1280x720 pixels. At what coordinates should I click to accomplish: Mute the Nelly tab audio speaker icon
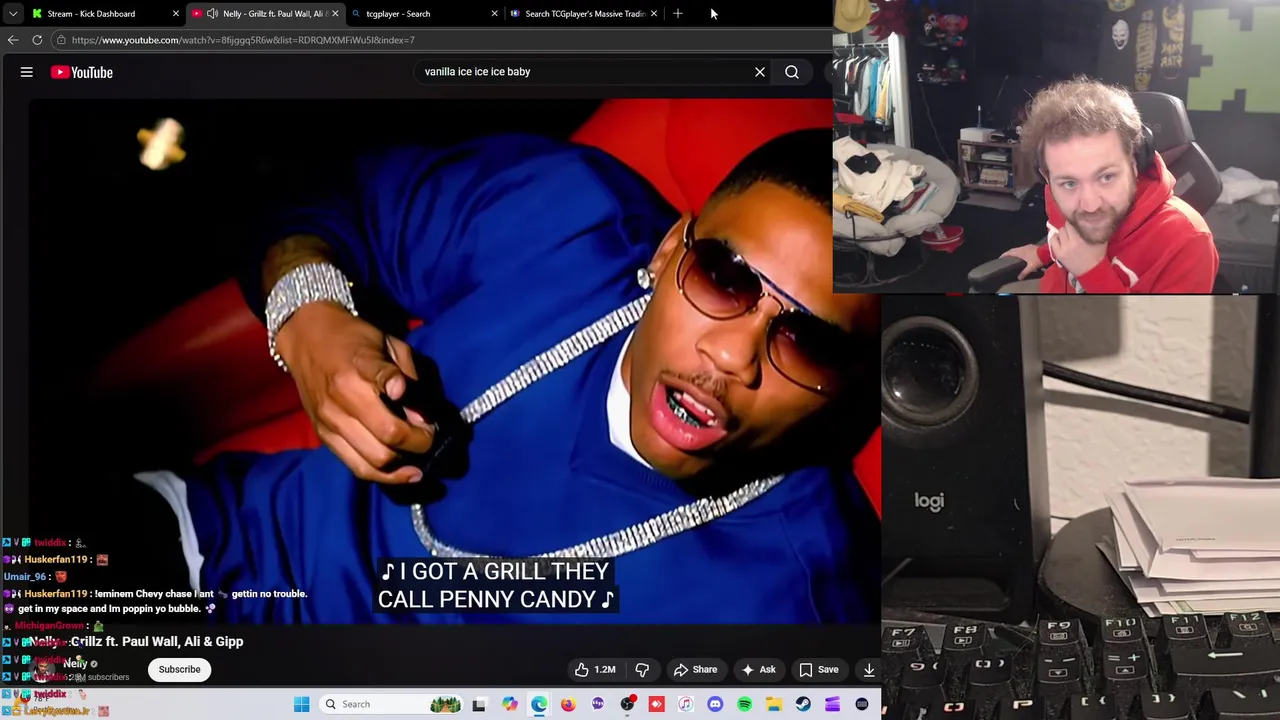pyautogui.click(x=212, y=14)
